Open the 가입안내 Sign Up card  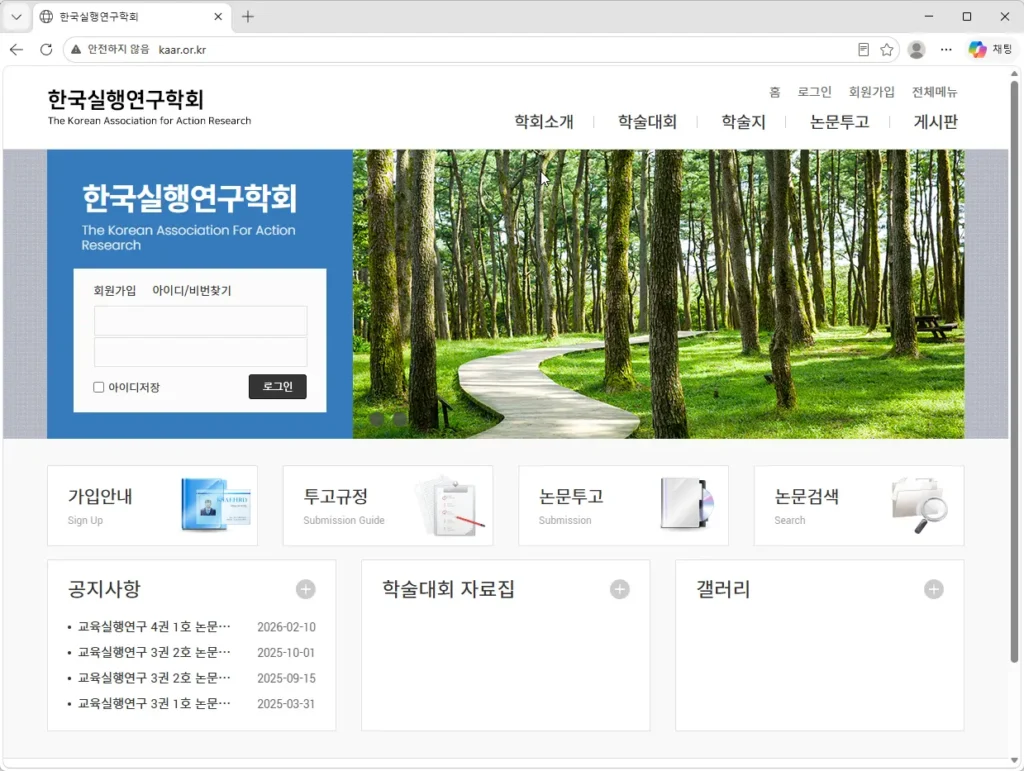point(152,505)
